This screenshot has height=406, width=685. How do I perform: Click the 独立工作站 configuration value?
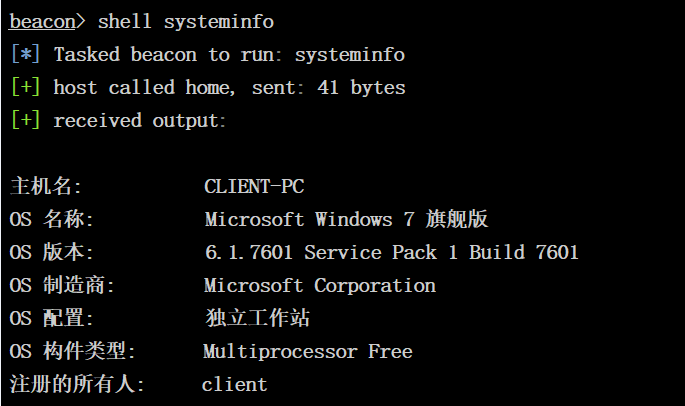(x=257, y=318)
